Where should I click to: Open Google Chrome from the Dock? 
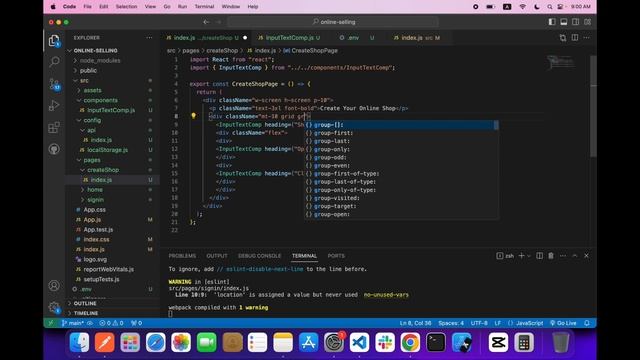(410, 342)
